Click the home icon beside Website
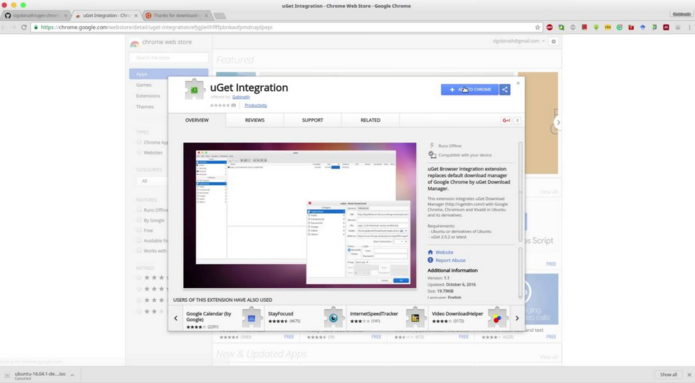 (430, 252)
